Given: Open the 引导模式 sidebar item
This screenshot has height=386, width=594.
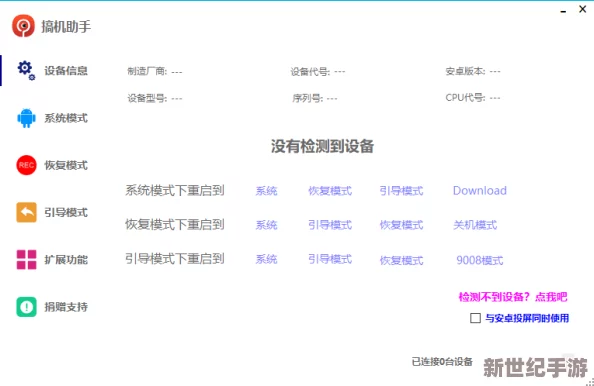Looking at the screenshot, I should [x=66, y=212].
